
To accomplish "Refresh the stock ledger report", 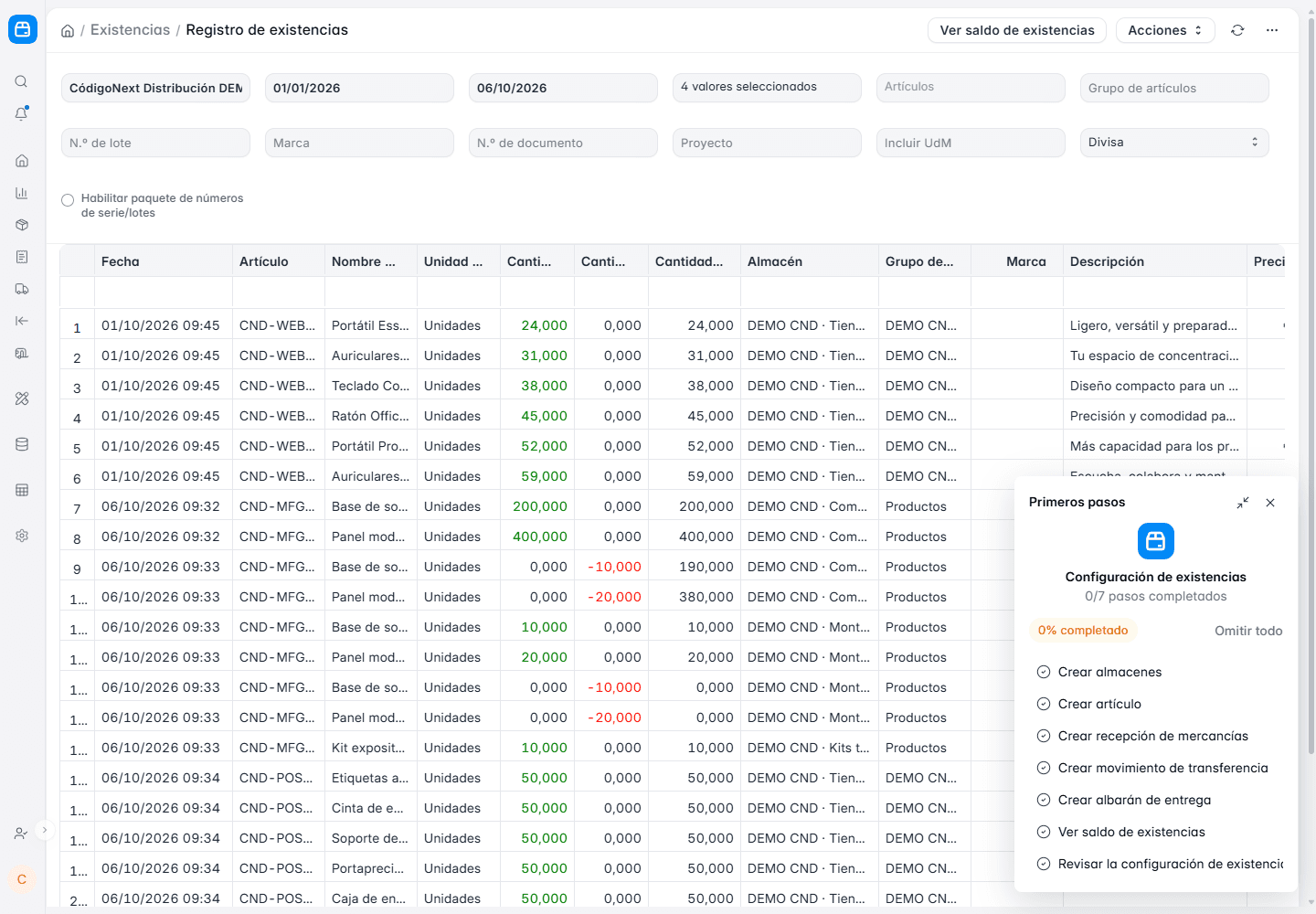I will [x=1237, y=30].
